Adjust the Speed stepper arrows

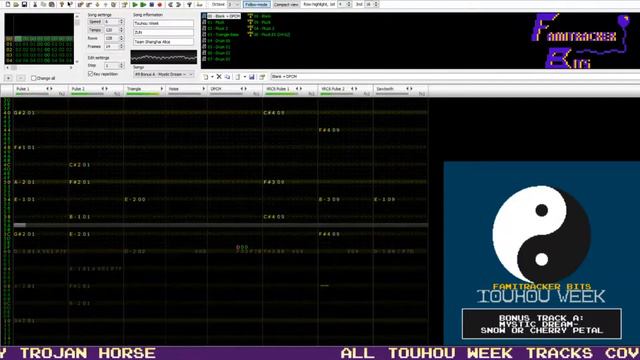(x=121, y=22)
